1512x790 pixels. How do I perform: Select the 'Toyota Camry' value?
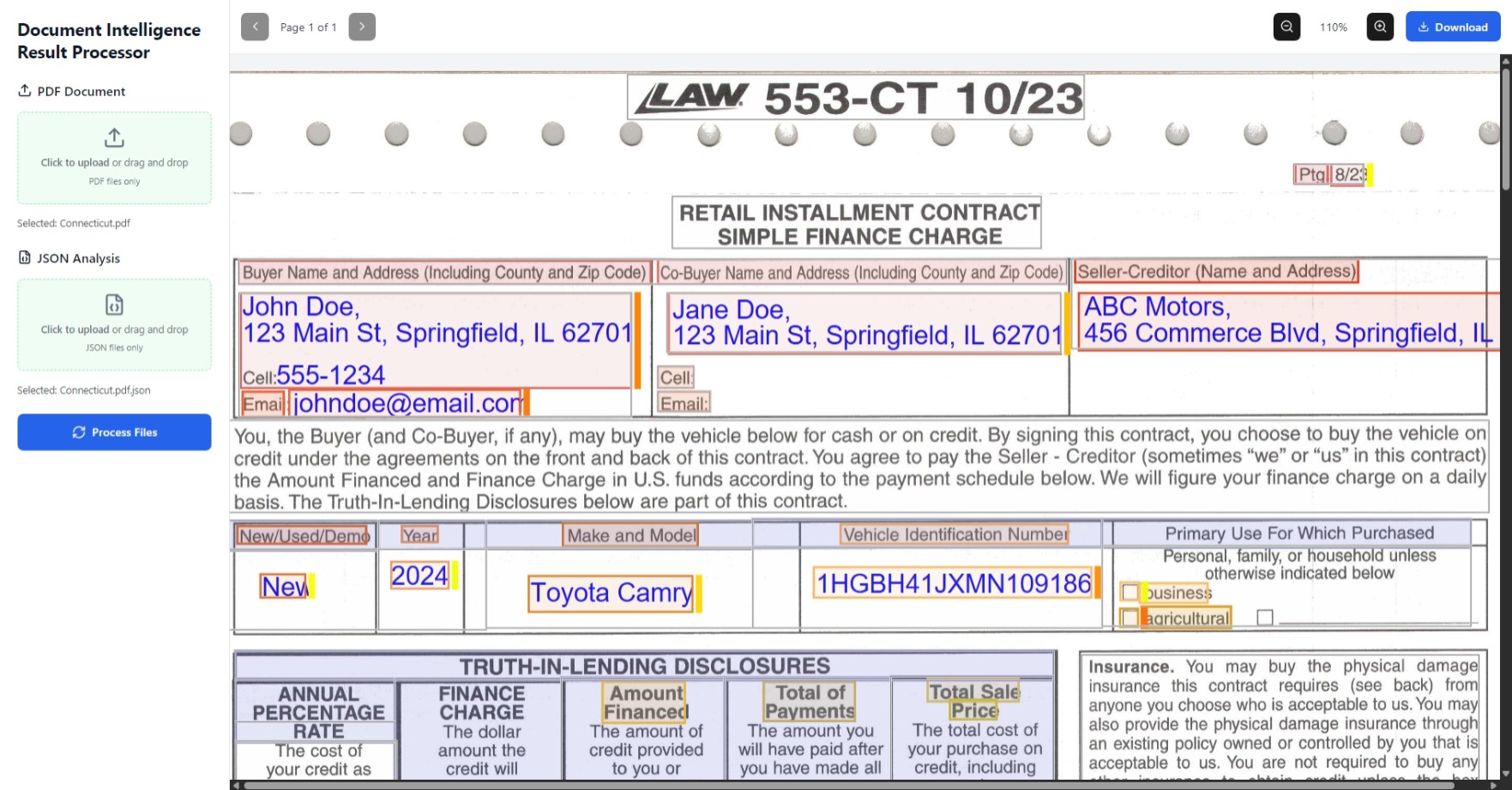(x=611, y=593)
